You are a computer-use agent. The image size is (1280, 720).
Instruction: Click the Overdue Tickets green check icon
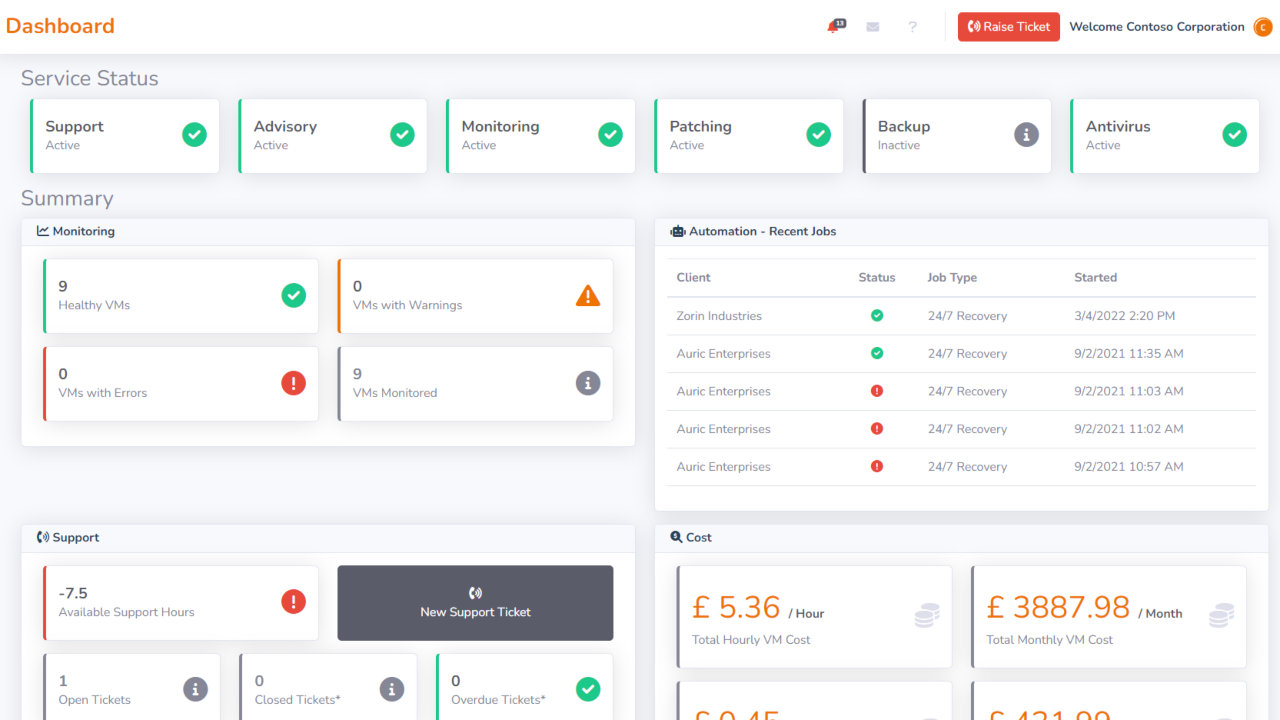pyautogui.click(x=588, y=689)
